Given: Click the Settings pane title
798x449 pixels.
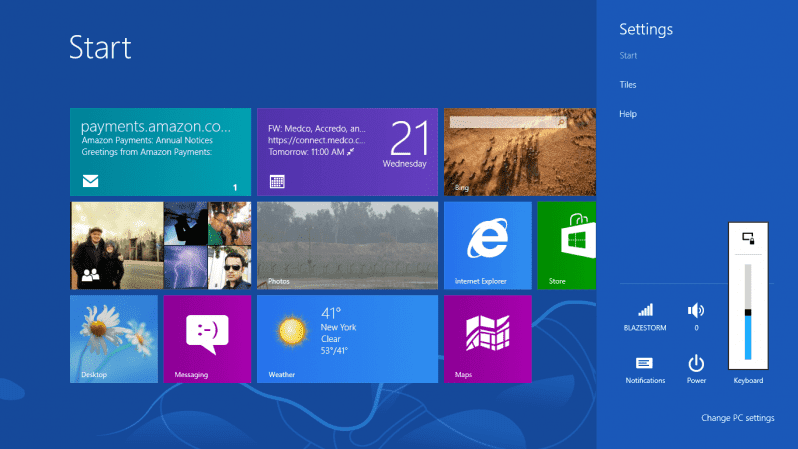Looking at the screenshot, I should (646, 30).
